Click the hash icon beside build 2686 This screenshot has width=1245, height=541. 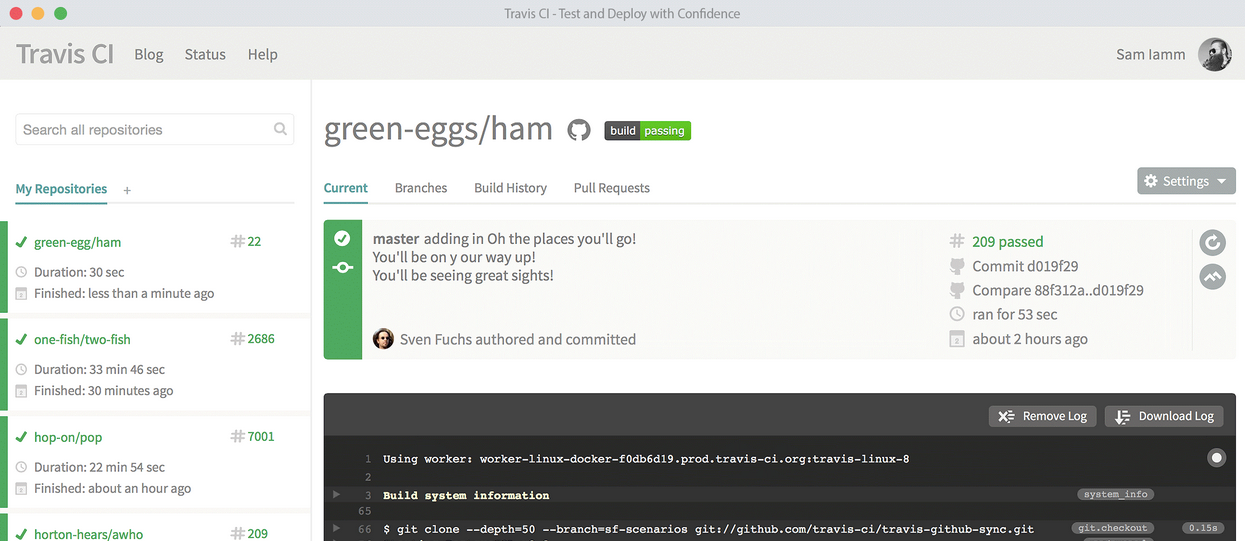(x=238, y=339)
